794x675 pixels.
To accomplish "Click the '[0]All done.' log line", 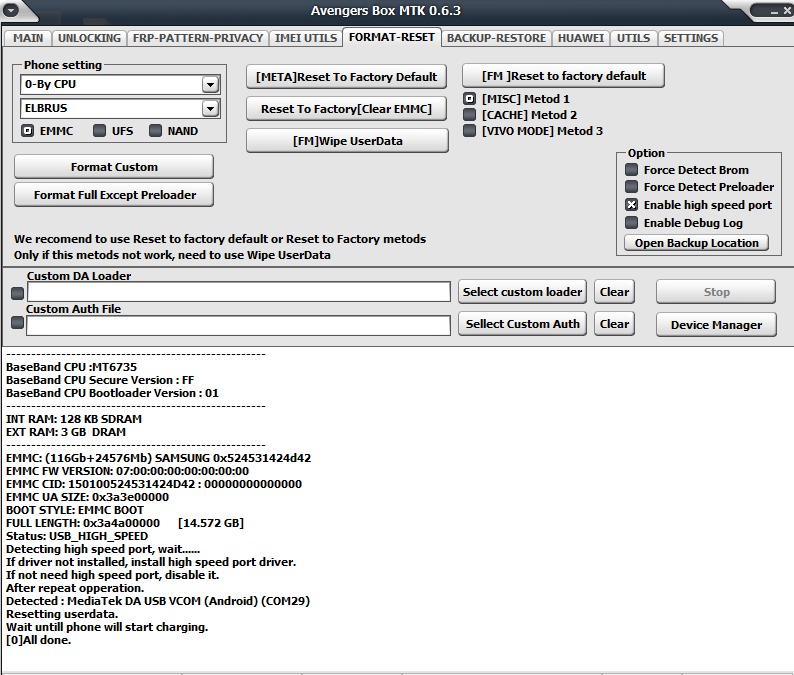I will point(38,640).
